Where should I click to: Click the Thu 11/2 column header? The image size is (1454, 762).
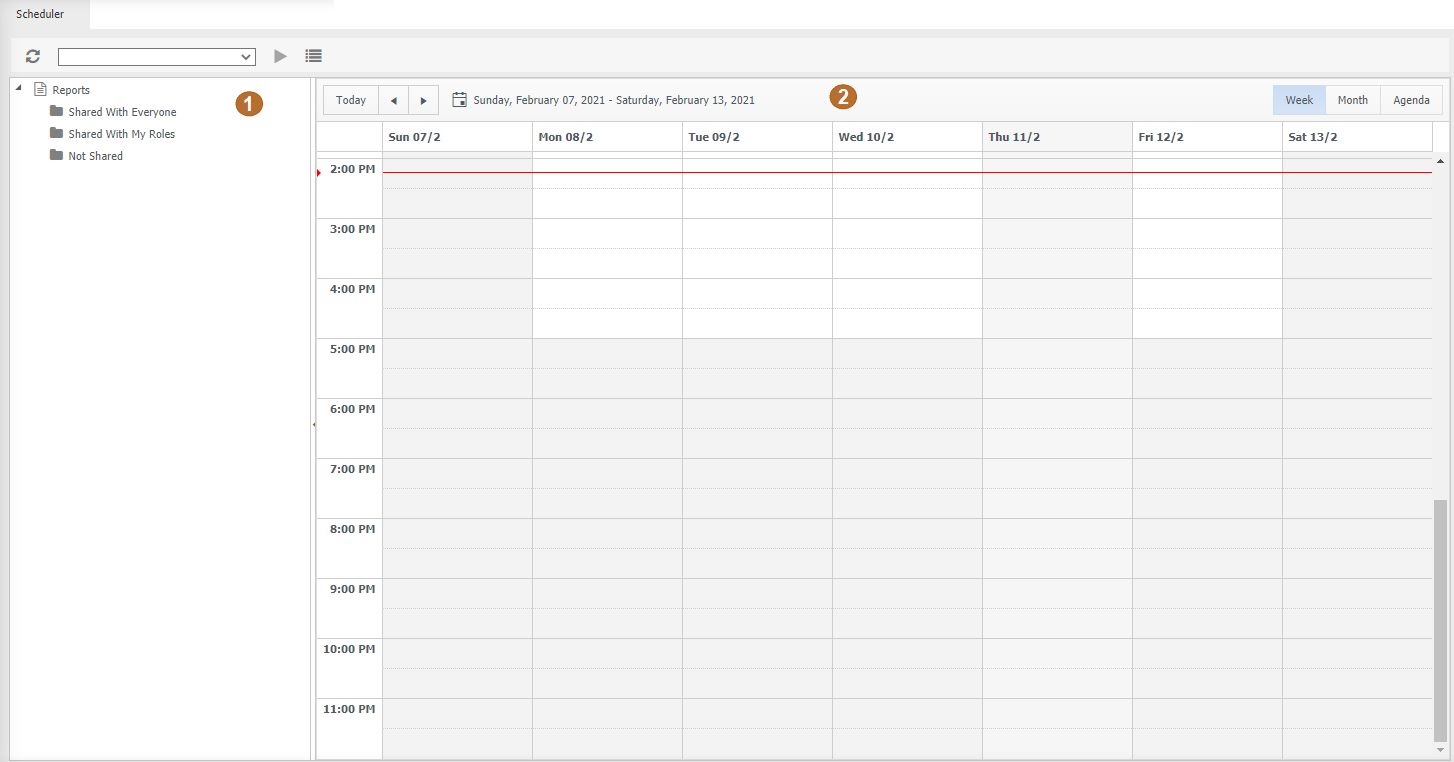pyautogui.click(x=1057, y=137)
